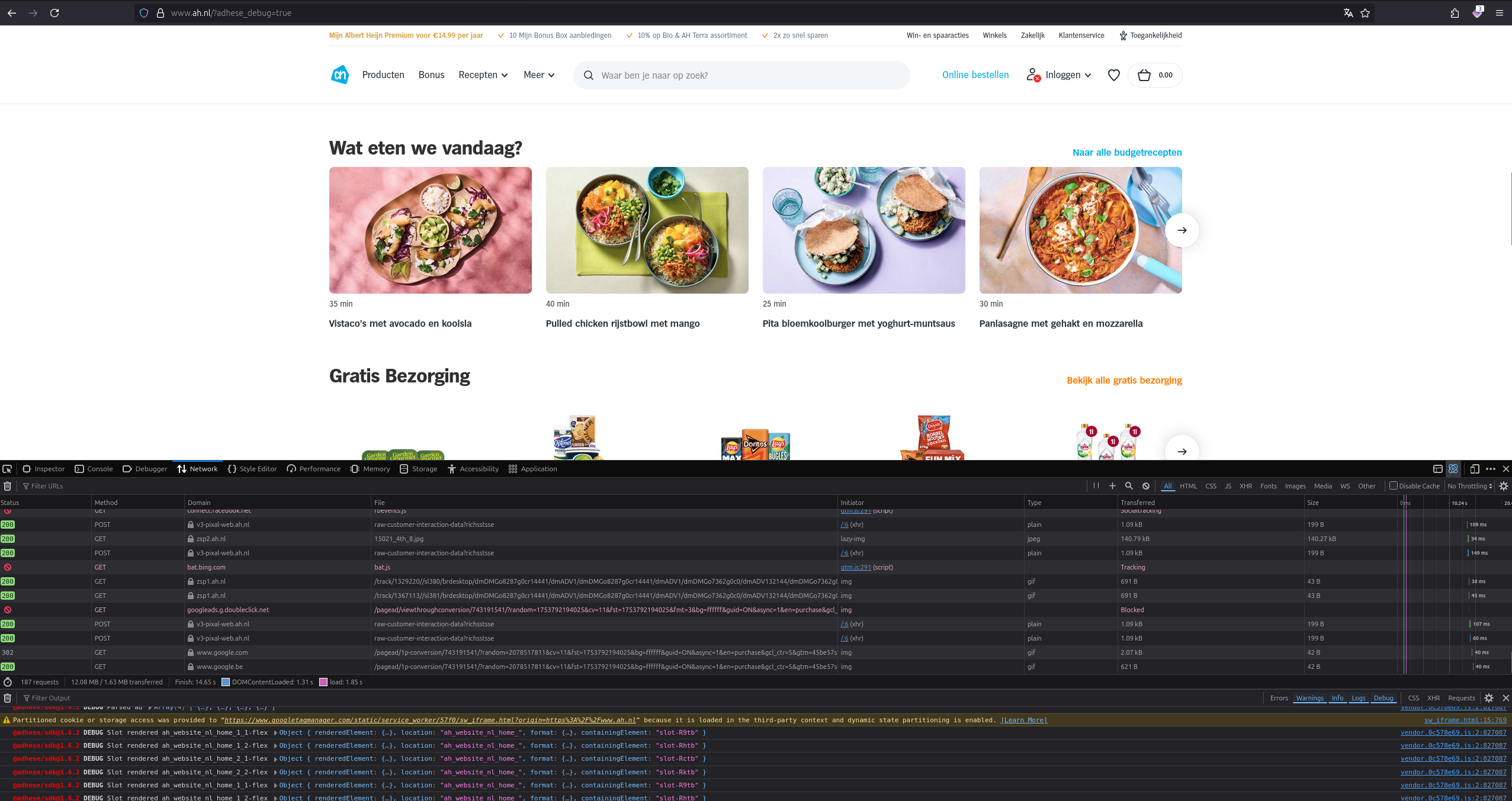Filter network requests by XHR
Image resolution: width=1512 pixels, height=801 pixels.
coord(1246,486)
